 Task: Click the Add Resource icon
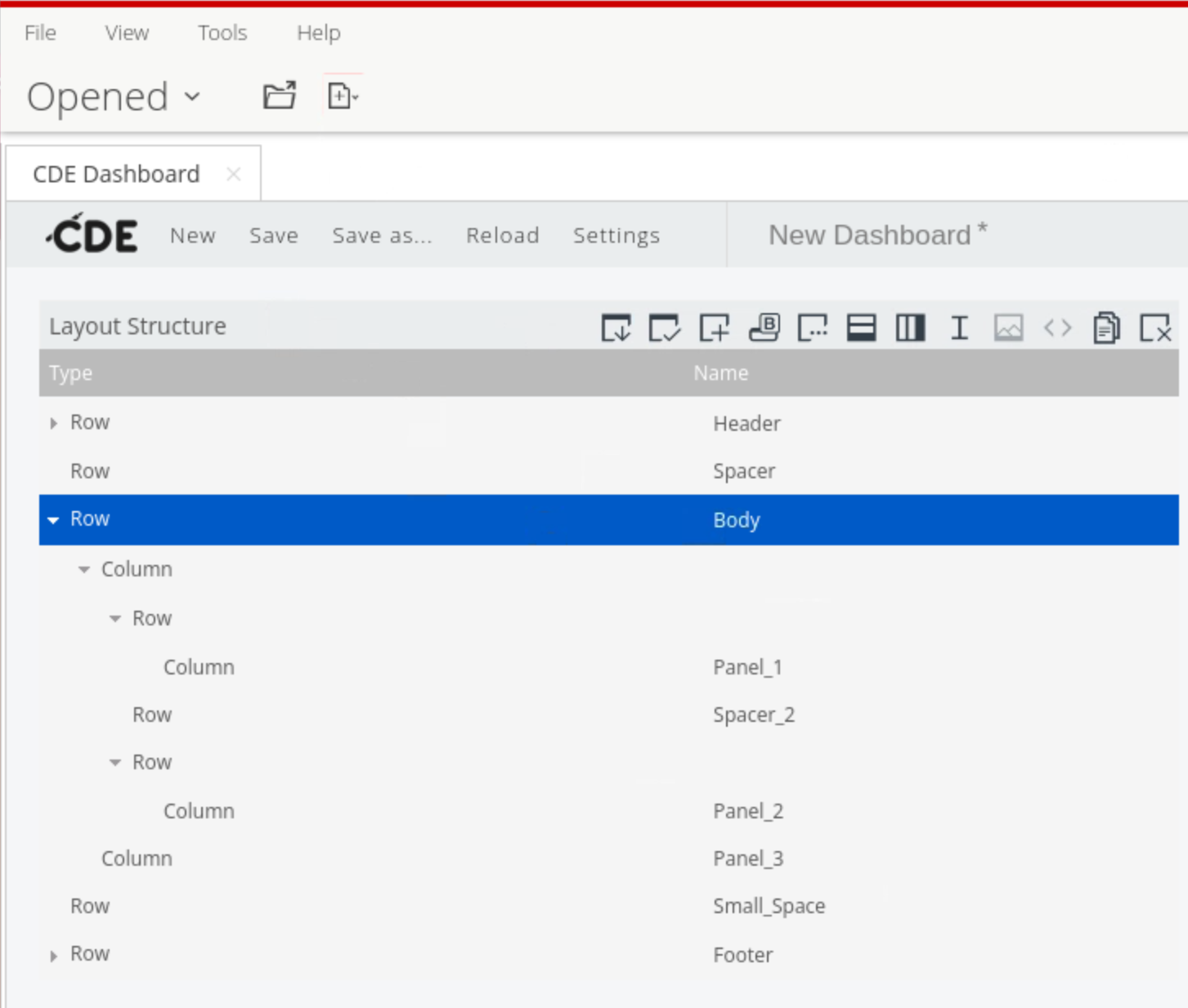coord(714,328)
